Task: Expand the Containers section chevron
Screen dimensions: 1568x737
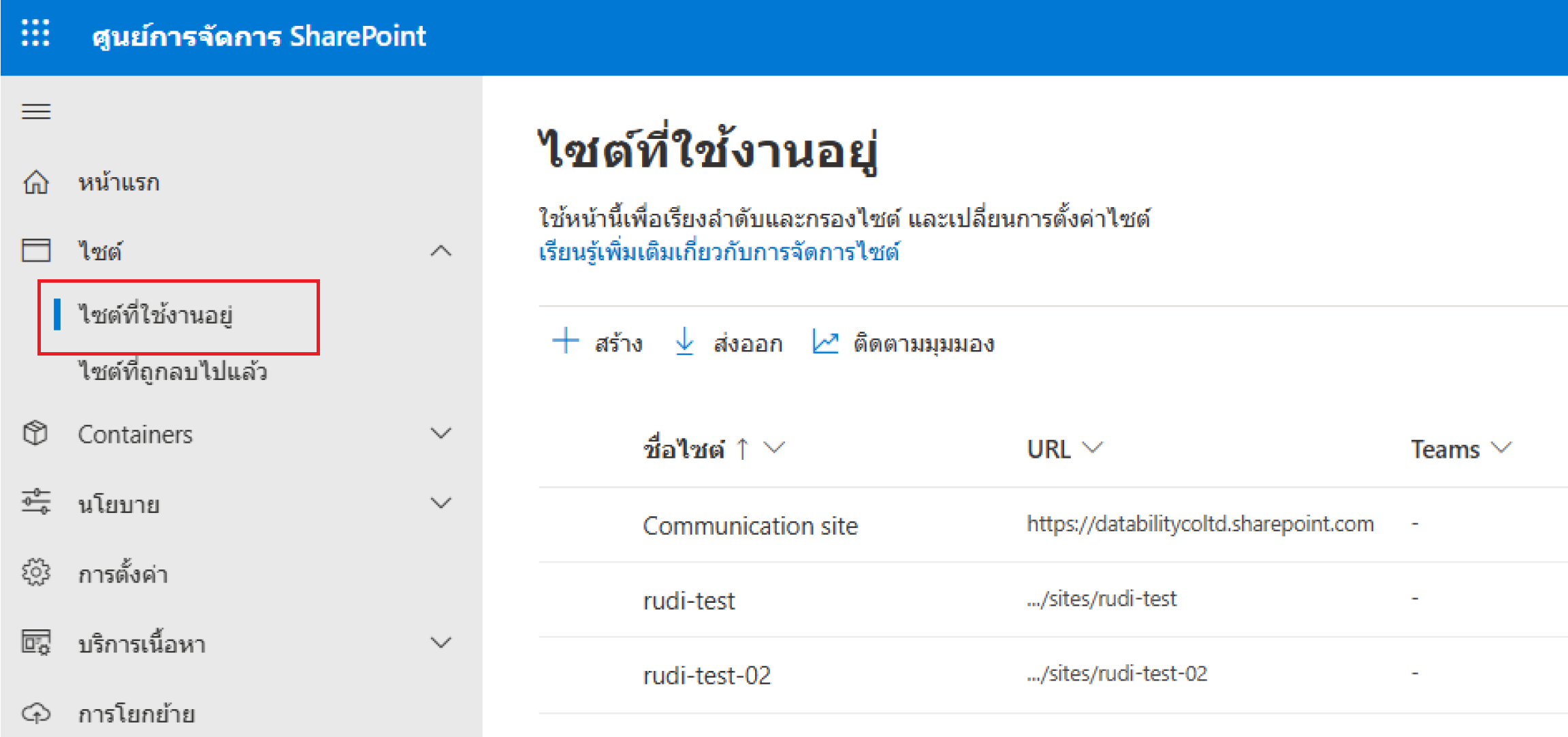Action: click(x=441, y=433)
